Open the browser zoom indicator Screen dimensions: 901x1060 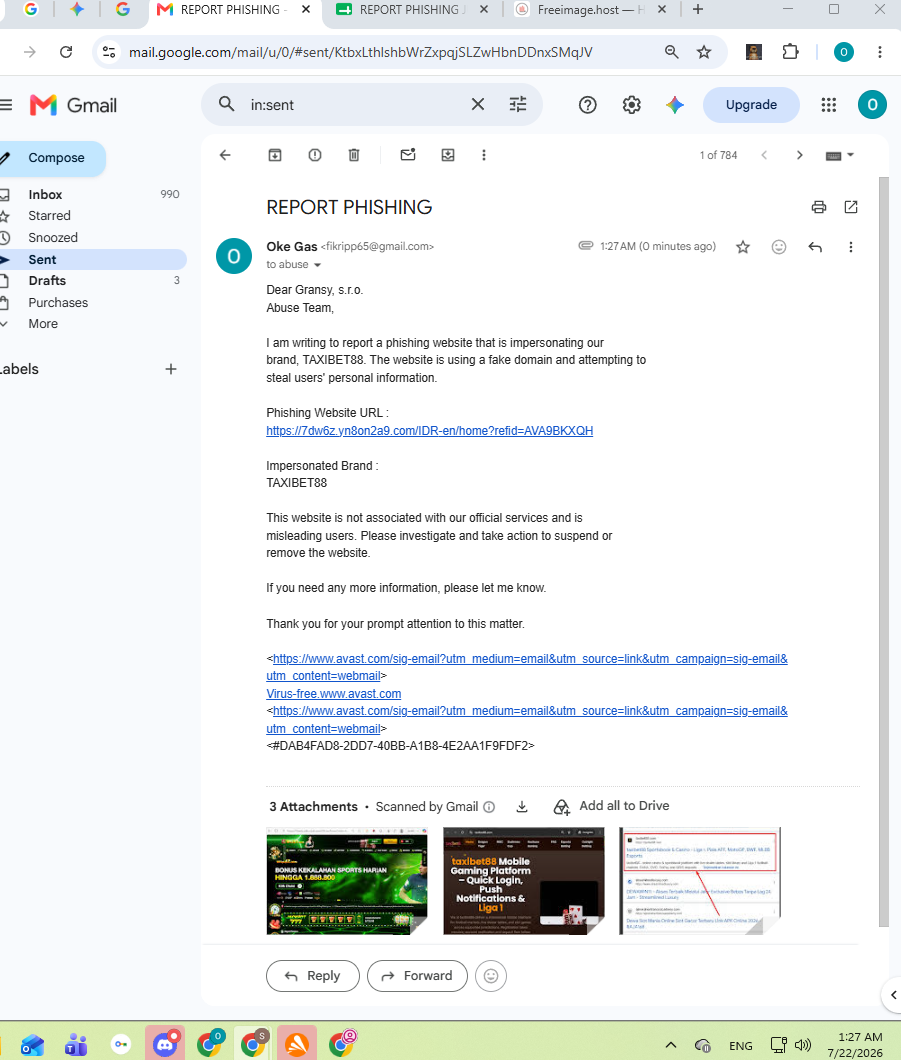[x=671, y=52]
